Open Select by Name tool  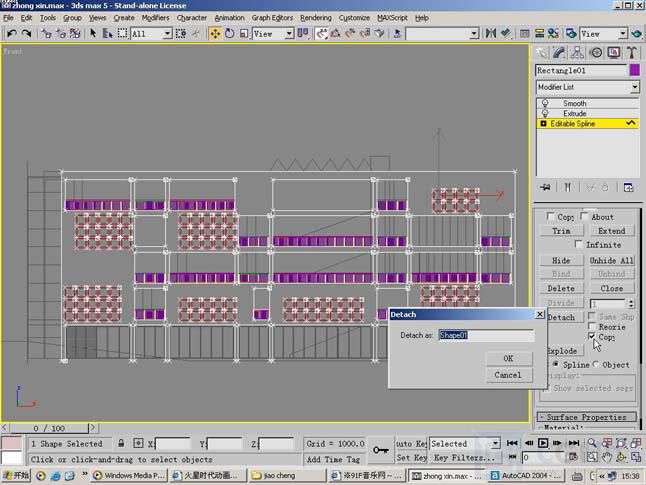click(x=108, y=33)
